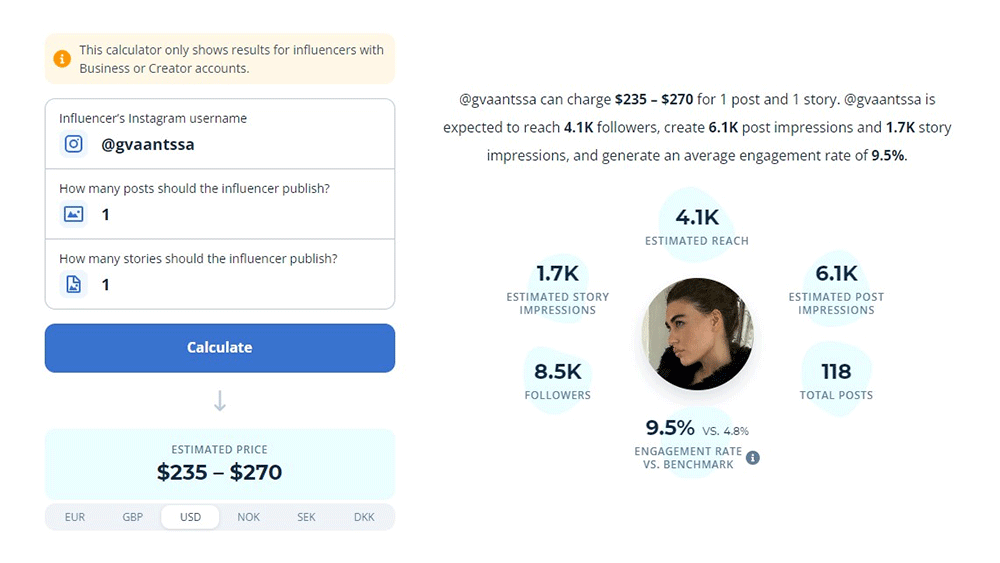Click the Instagram logo icon
Screen dimensions: 1000x563
pyautogui.click(x=73, y=144)
